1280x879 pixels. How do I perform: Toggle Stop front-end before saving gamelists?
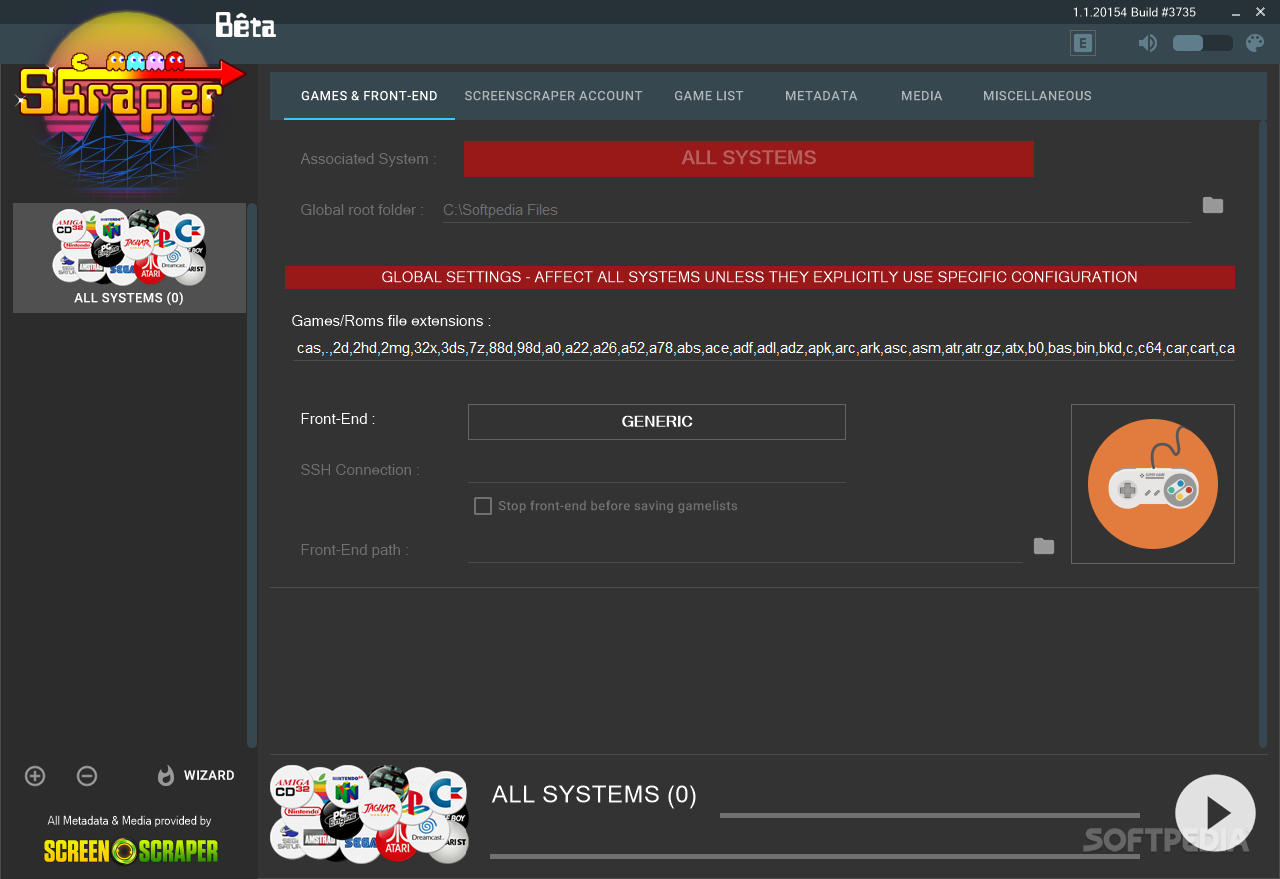[483, 506]
